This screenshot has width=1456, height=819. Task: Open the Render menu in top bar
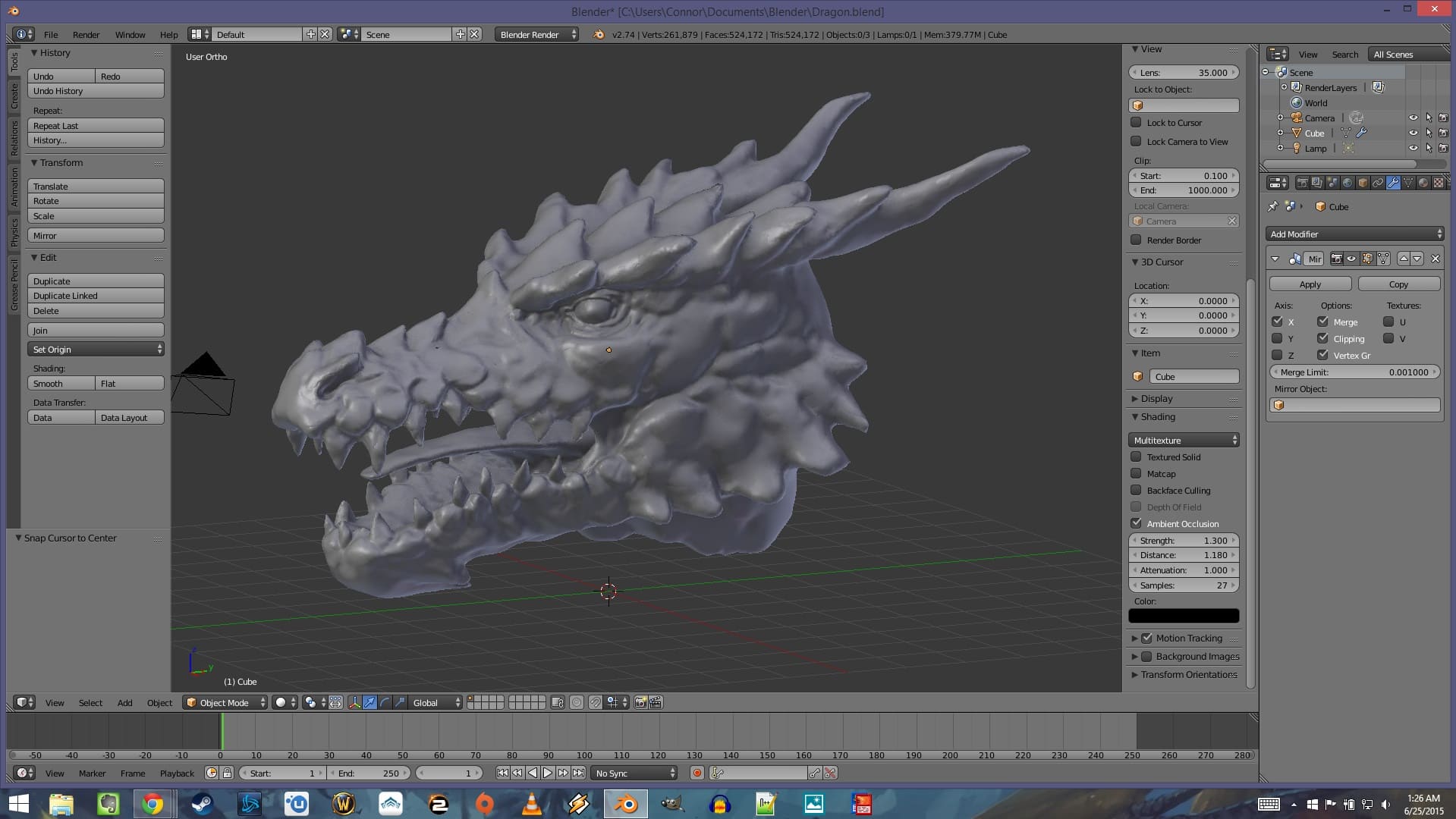(x=86, y=34)
